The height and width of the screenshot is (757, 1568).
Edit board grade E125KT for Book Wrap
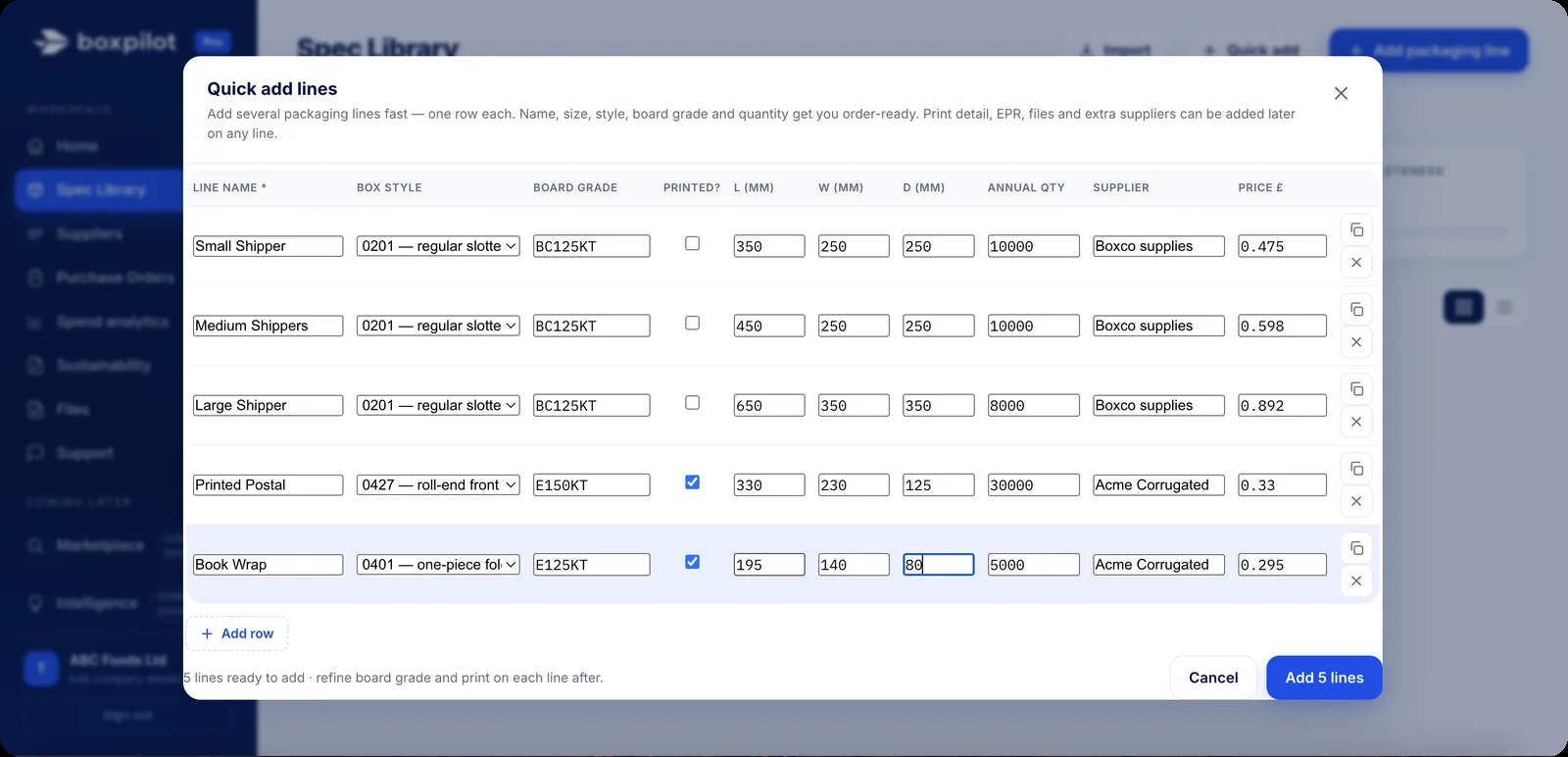[591, 564]
